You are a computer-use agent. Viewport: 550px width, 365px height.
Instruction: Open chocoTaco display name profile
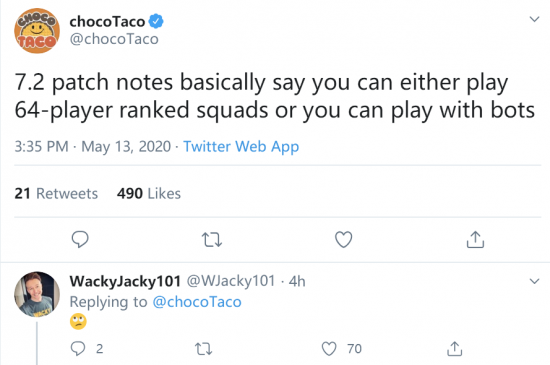107,22
